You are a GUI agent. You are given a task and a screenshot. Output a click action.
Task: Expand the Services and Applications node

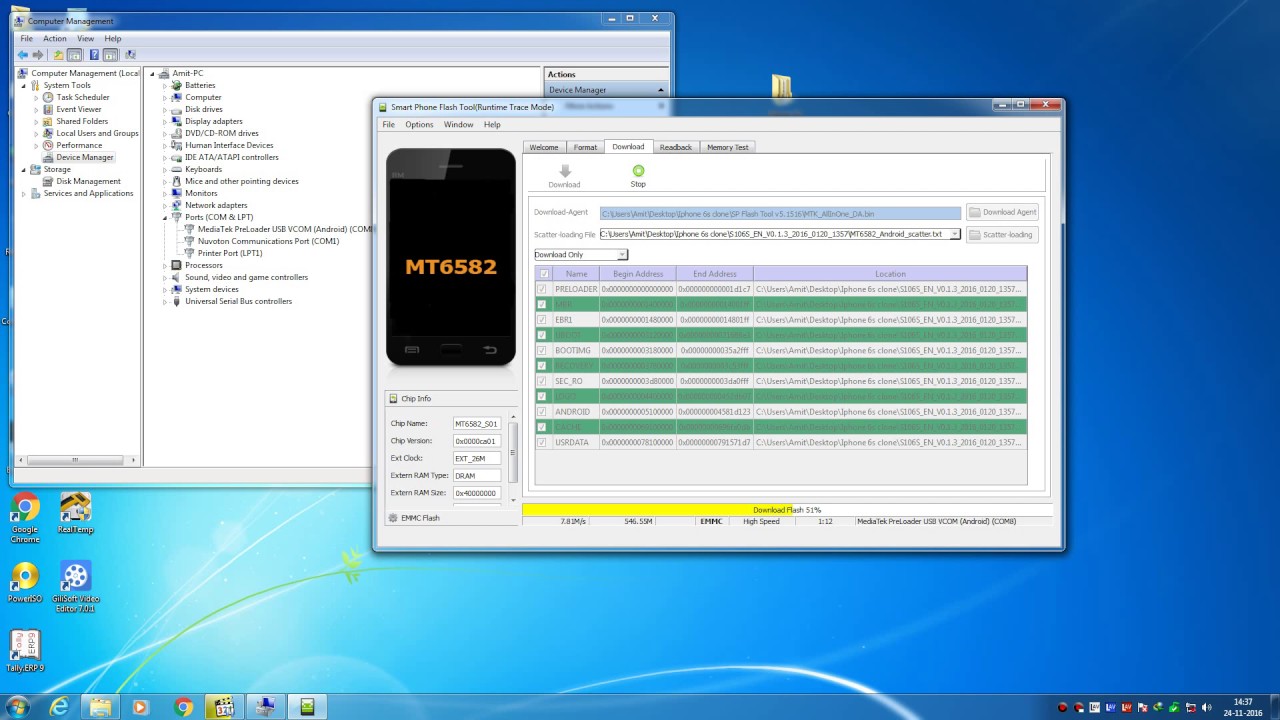[x=24, y=193]
